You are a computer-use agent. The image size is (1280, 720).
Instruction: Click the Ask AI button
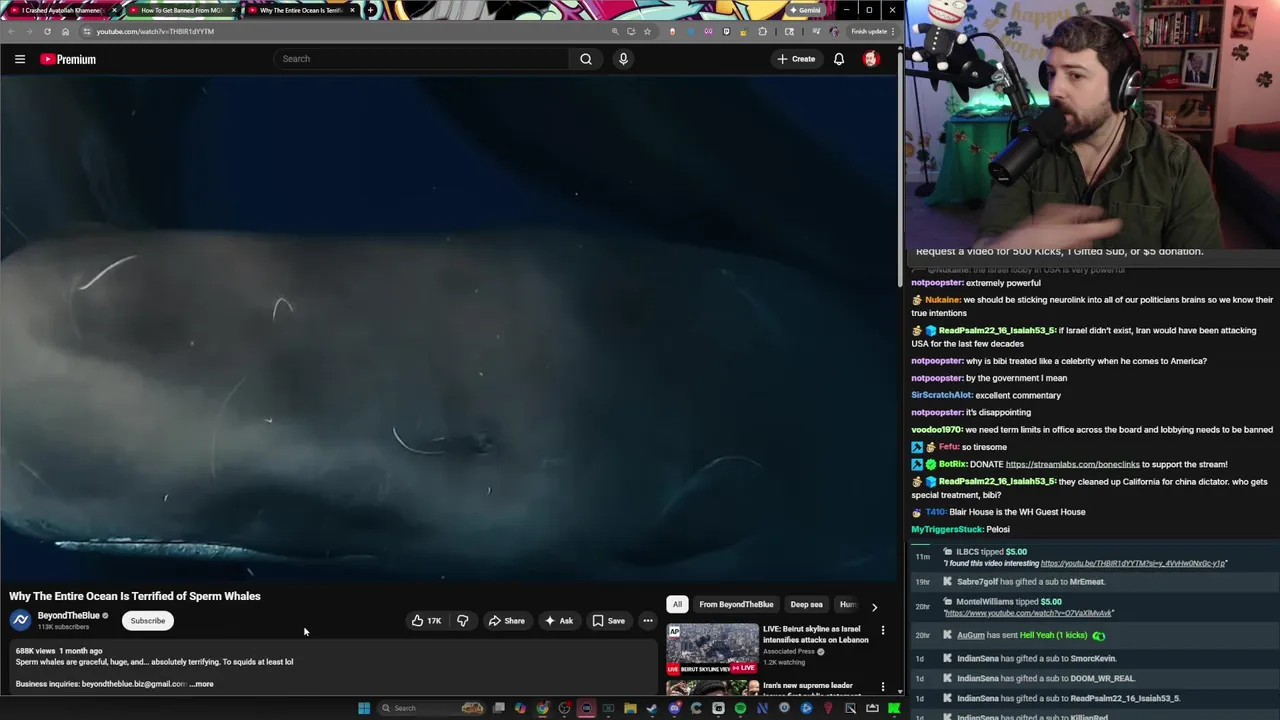[559, 621]
